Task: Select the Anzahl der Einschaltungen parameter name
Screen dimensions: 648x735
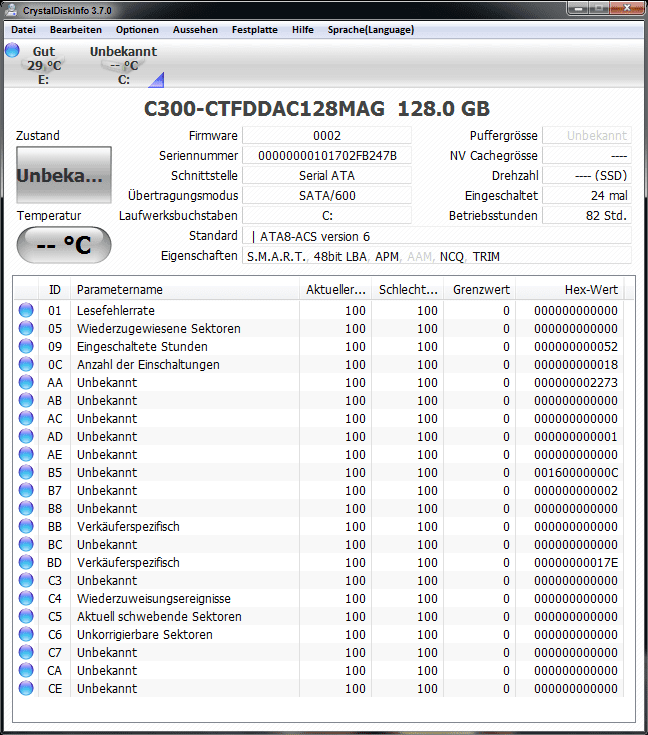Action: [x=148, y=365]
